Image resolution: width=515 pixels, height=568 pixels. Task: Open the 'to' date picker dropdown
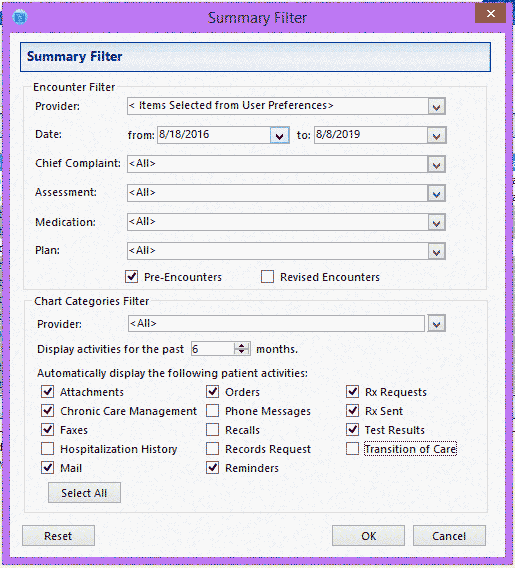click(x=436, y=135)
